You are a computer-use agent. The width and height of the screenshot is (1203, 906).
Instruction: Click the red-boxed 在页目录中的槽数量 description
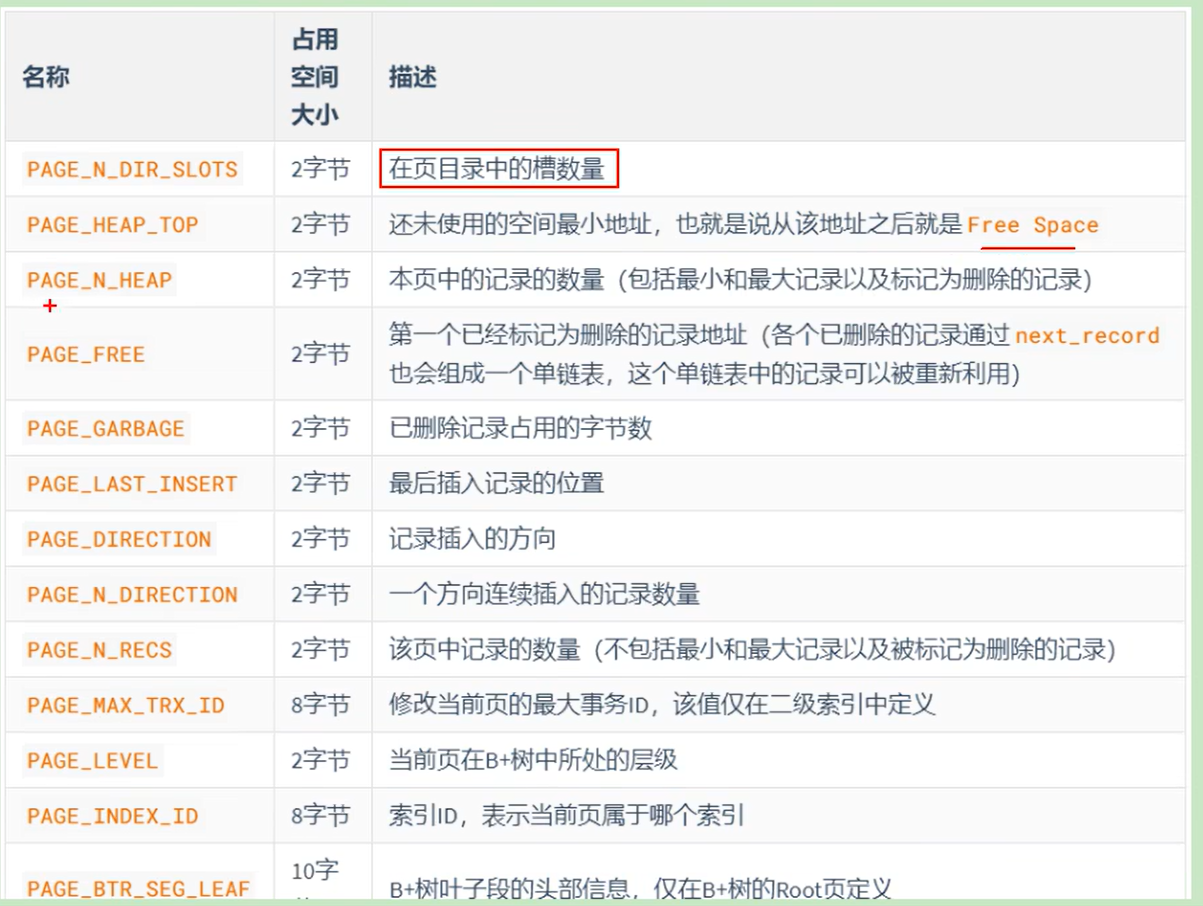(x=499, y=169)
